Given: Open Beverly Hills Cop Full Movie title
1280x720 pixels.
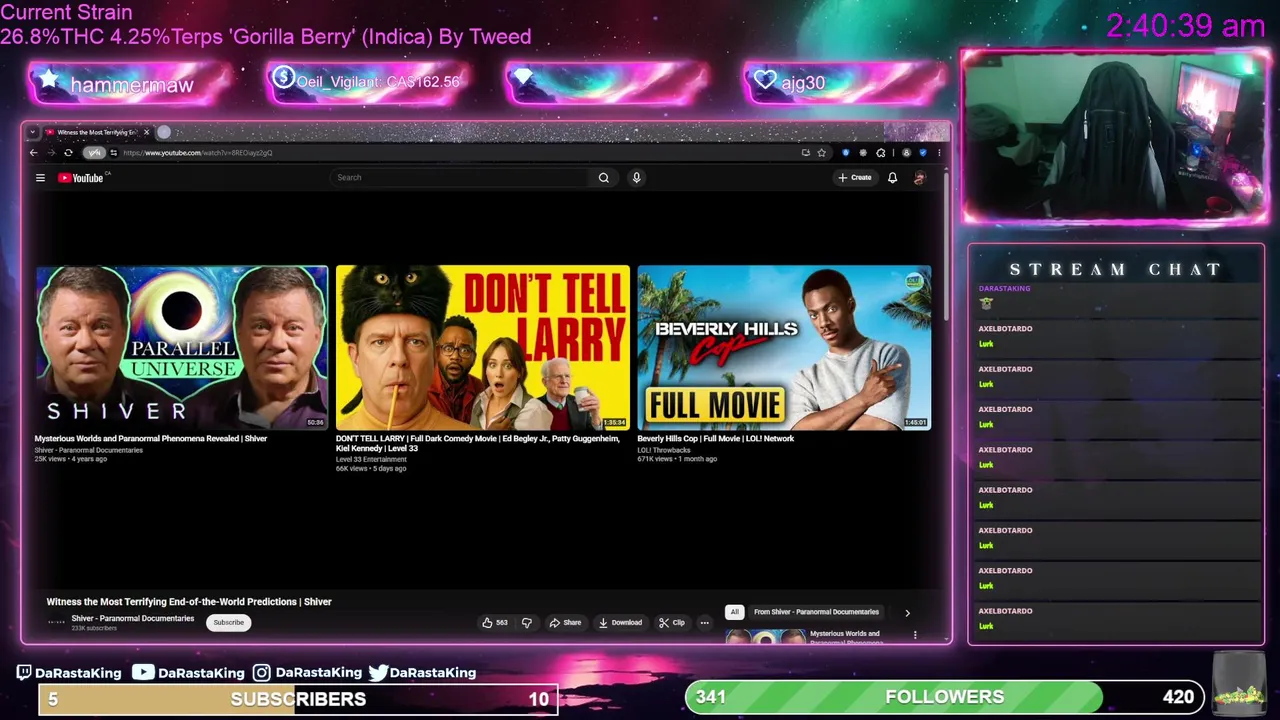Looking at the screenshot, I should [x=716, y=439].
